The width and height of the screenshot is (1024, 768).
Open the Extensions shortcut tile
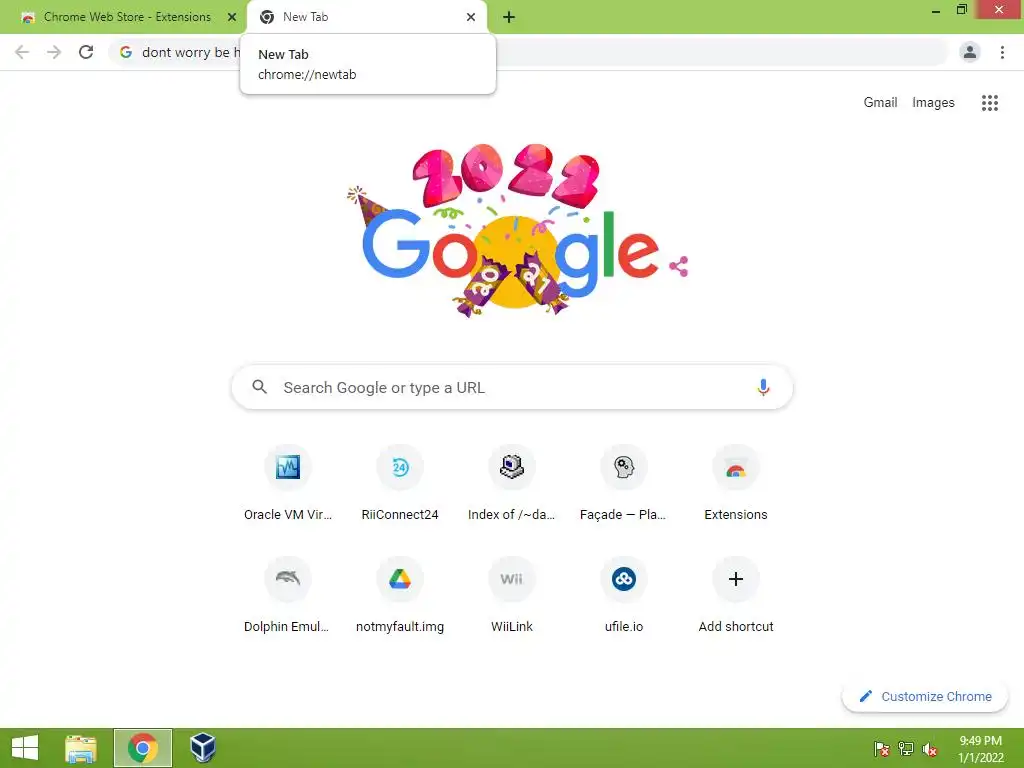[x=736, y=484]
